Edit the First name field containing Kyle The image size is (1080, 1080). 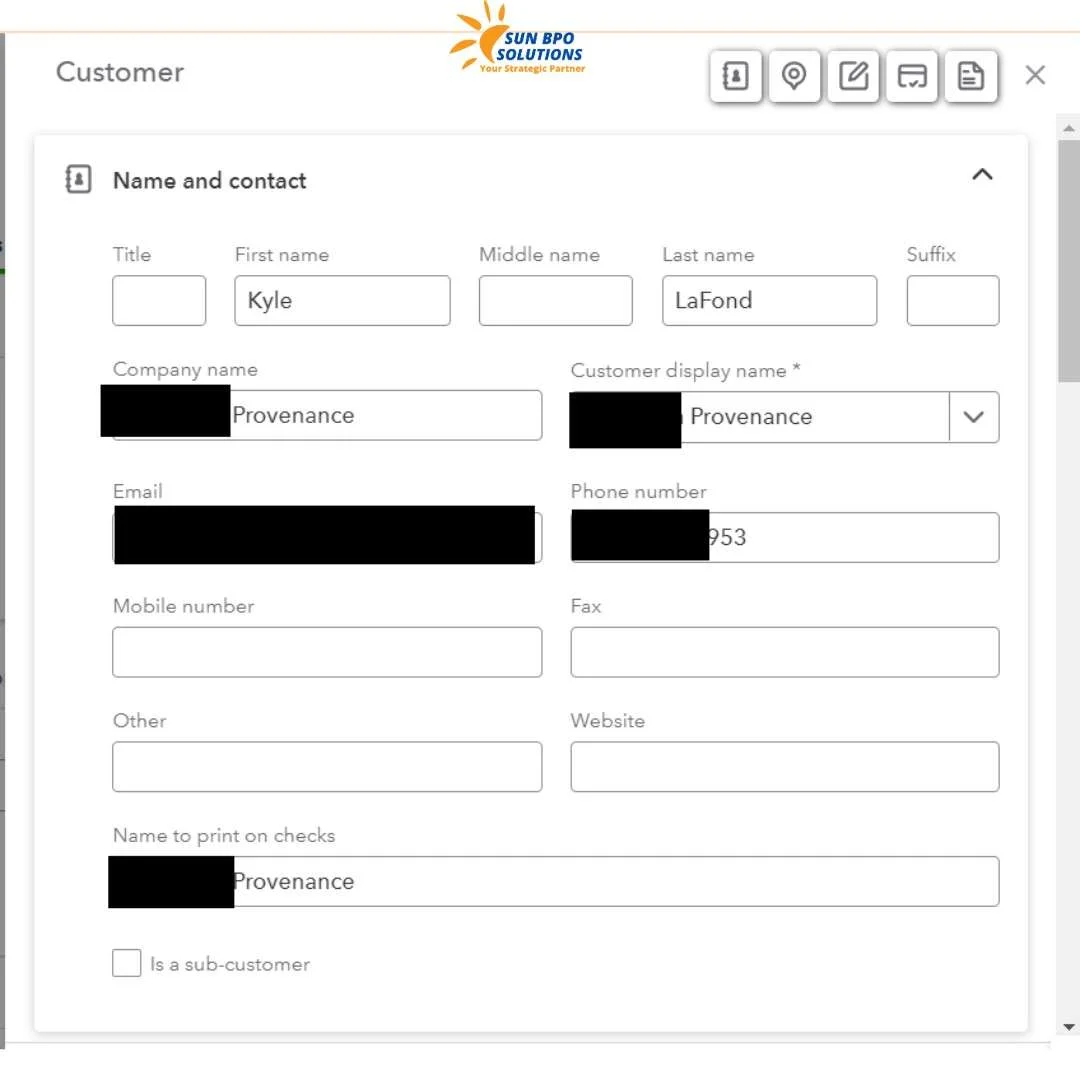342,300
